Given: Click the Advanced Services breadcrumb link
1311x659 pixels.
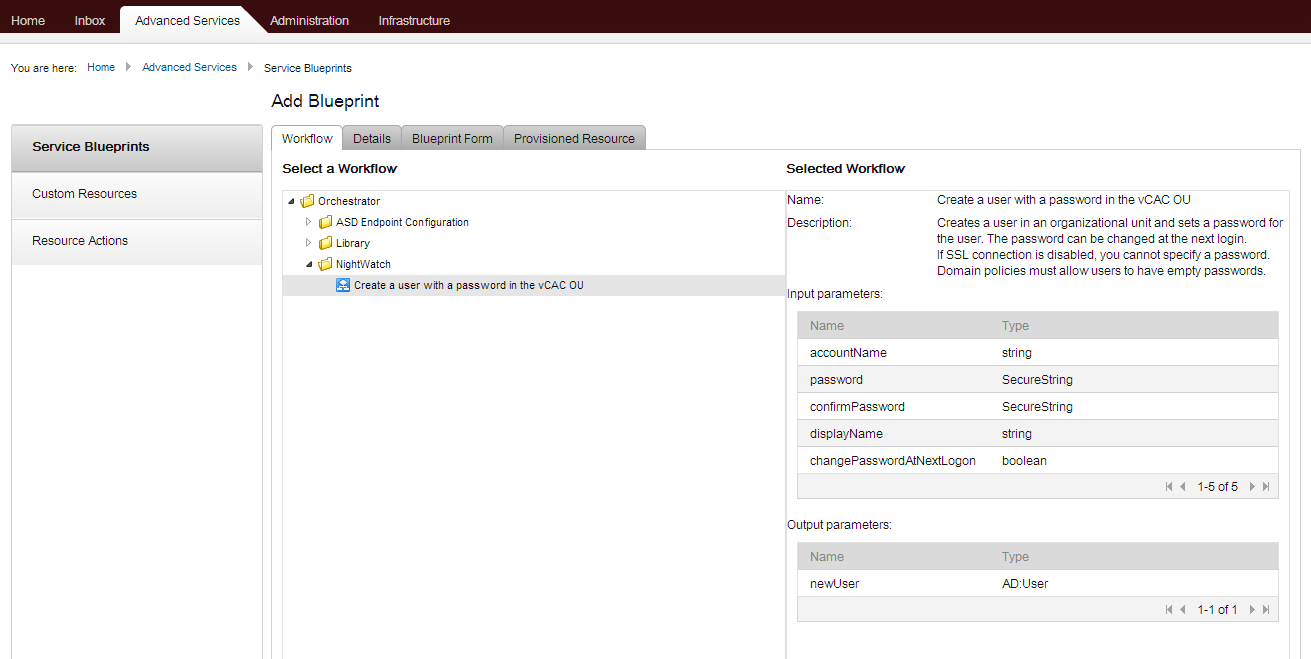Looking at the screenshot, I should pyautogui.click(x=189, y=67).
